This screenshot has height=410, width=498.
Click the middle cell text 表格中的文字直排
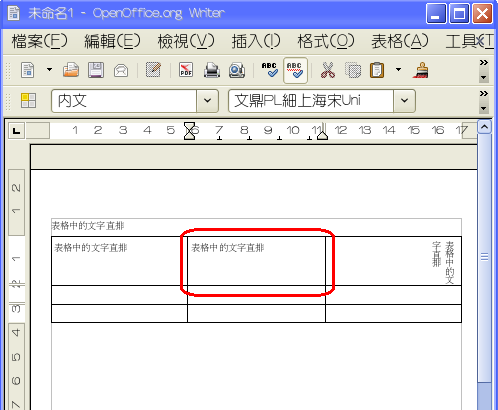228,248
